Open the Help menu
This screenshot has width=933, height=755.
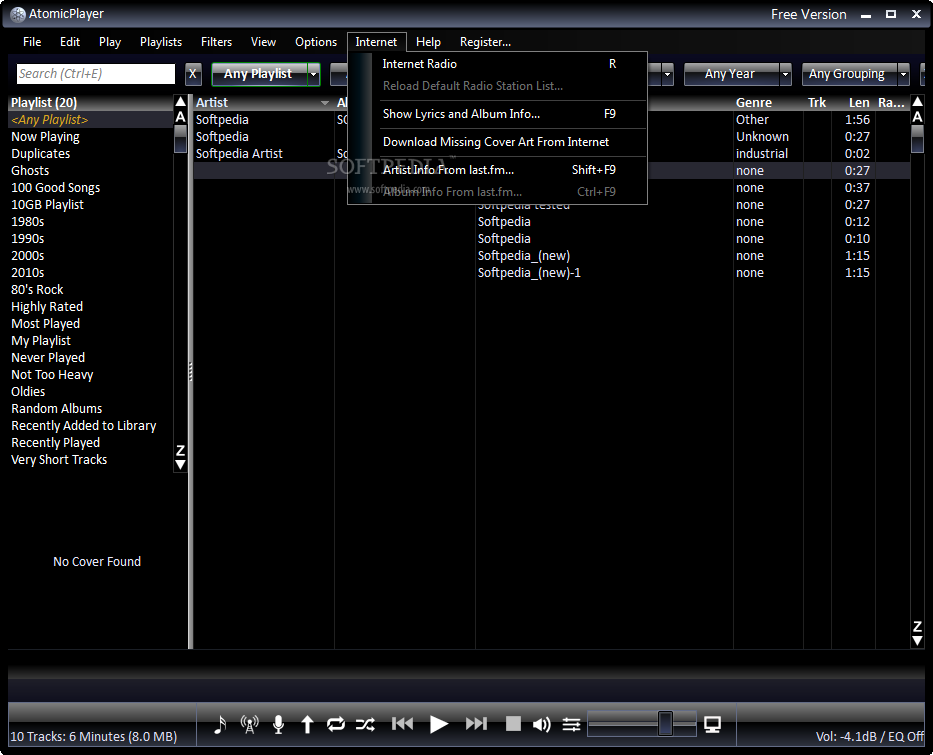point(428,42)
